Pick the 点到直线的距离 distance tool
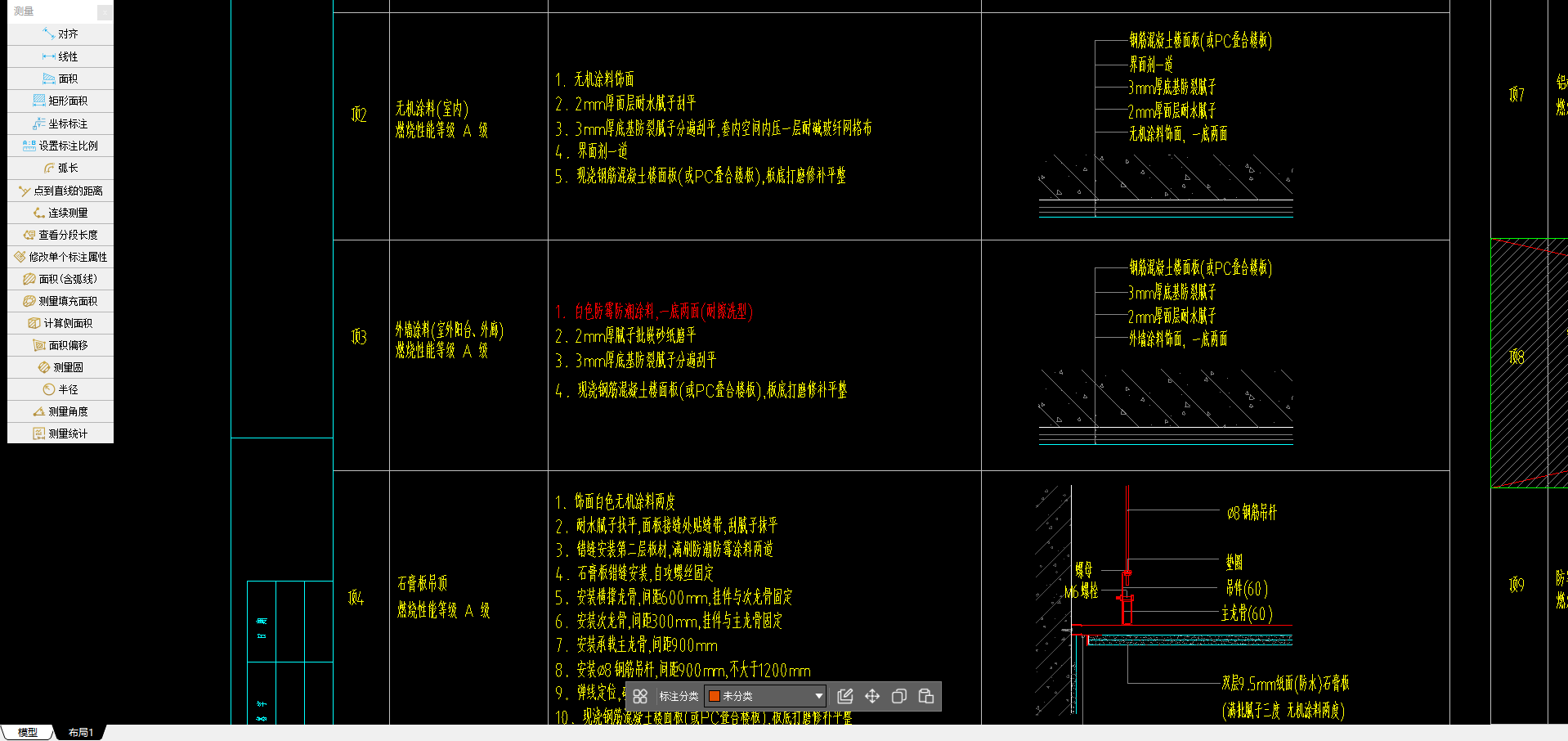 [x=60, y=191]
